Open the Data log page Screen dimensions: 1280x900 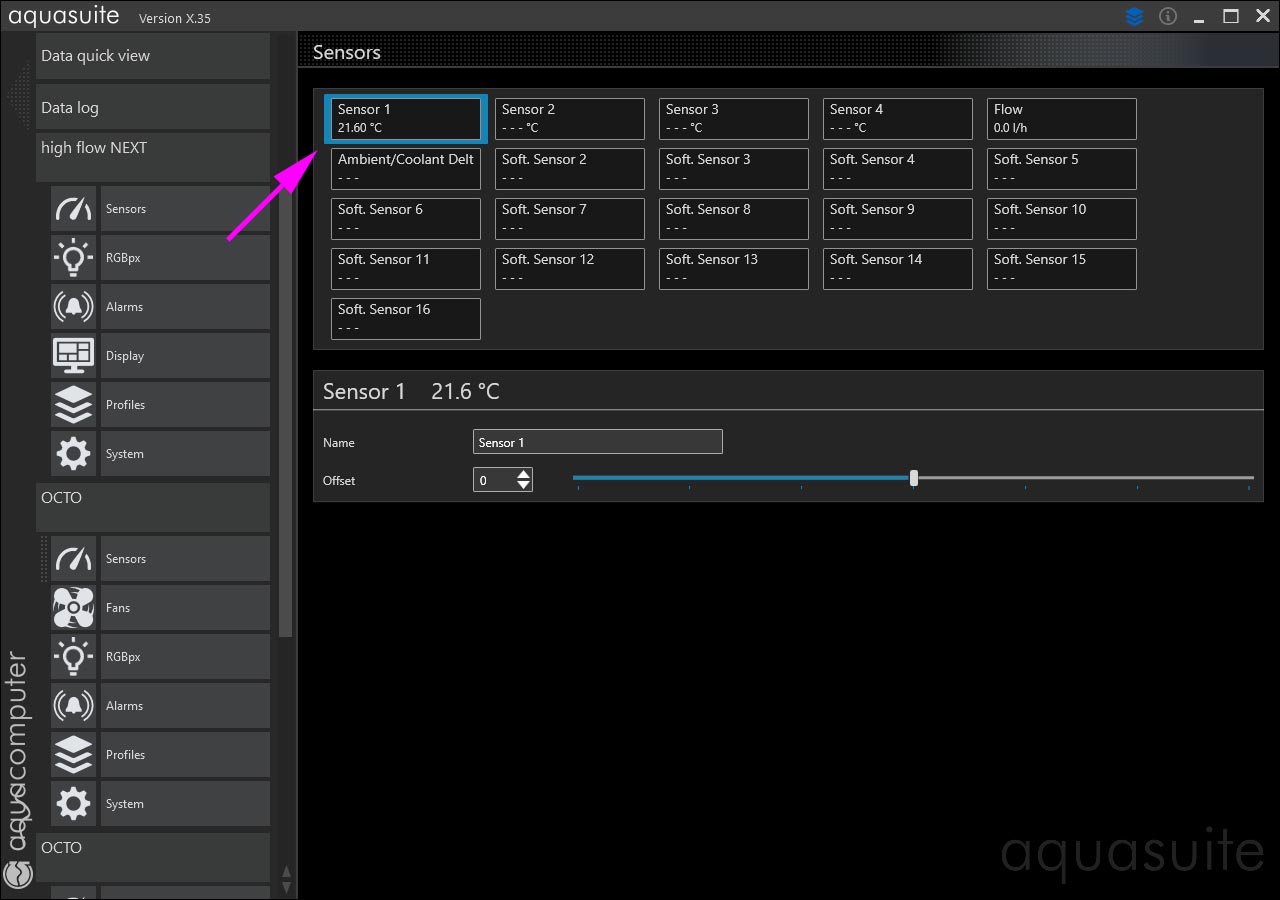tap(152, 107)
